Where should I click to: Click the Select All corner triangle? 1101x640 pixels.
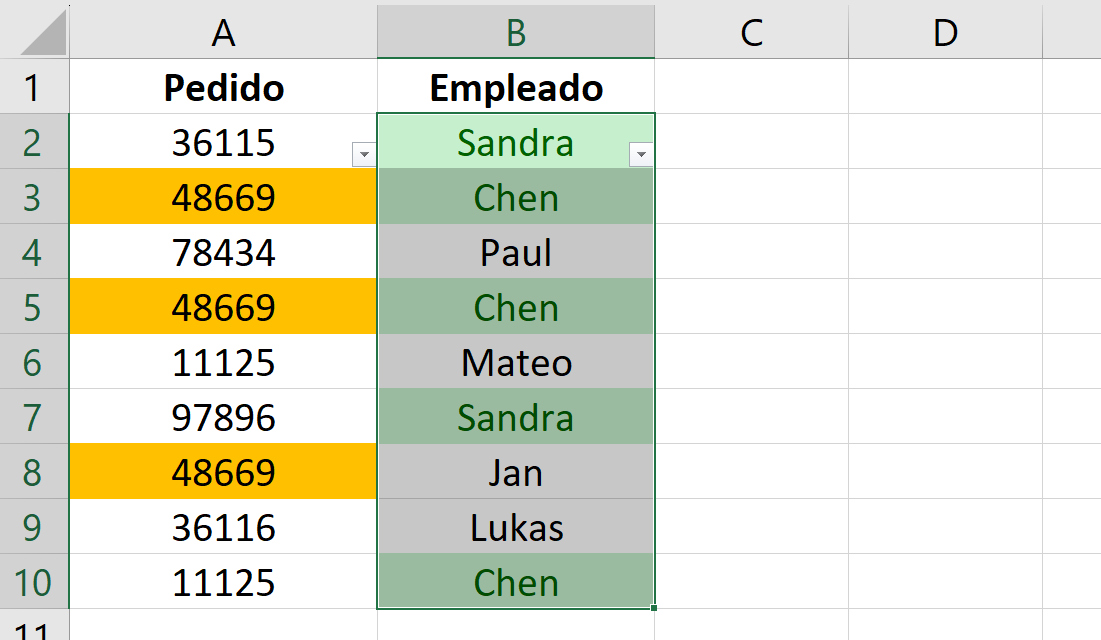click(44, 32)
